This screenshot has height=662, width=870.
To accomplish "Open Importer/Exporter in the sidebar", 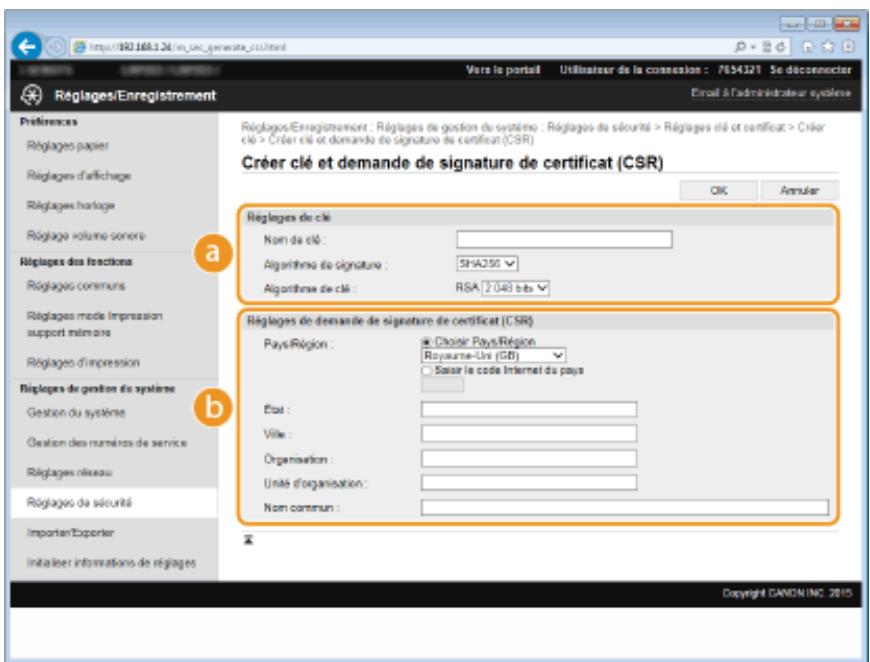I will 70,533.
